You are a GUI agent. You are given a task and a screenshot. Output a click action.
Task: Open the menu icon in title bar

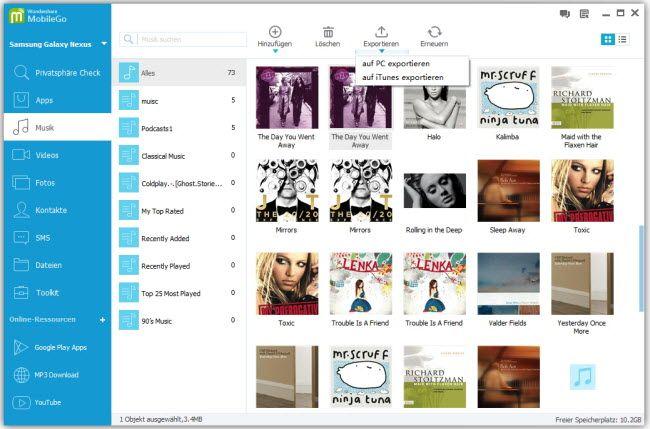tap(584, 14)
